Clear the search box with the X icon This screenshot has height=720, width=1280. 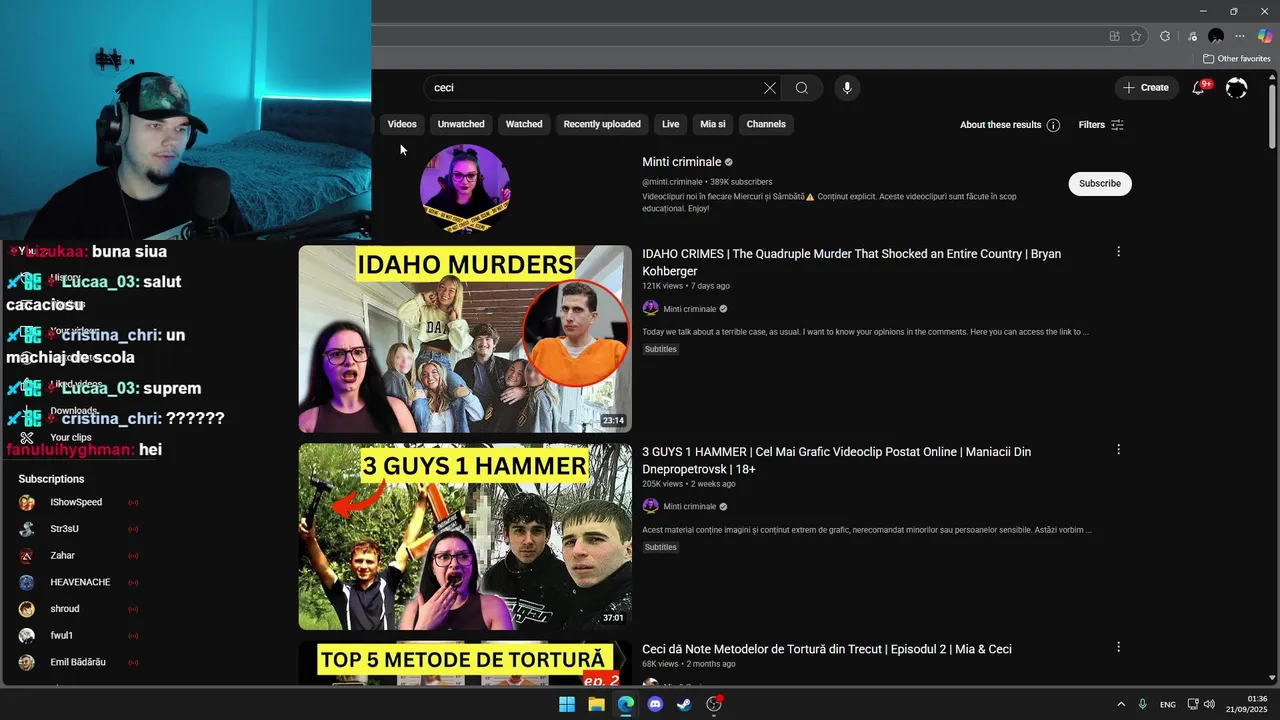point(770,88)
